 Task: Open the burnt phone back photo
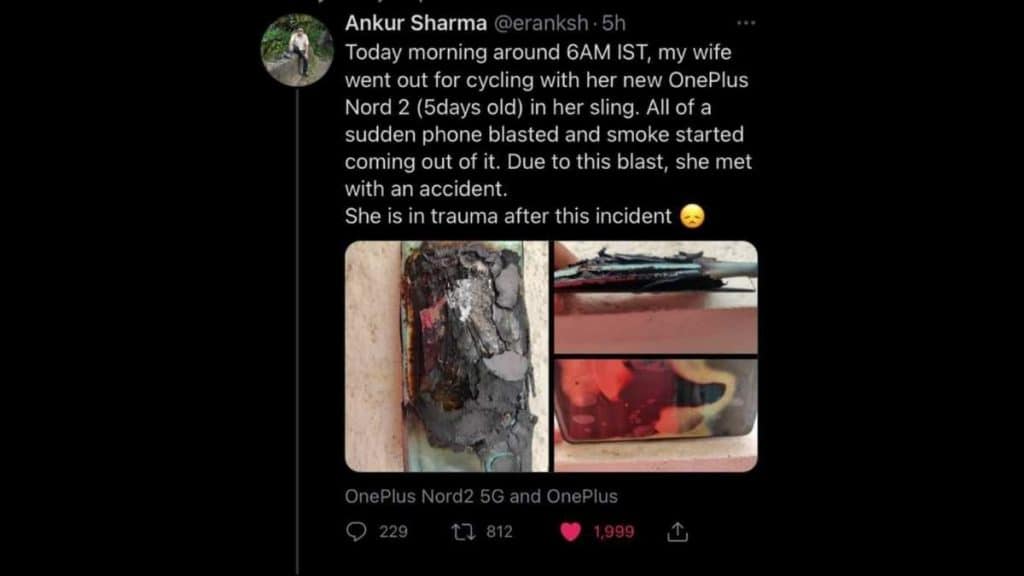click(x=447, y=356)
